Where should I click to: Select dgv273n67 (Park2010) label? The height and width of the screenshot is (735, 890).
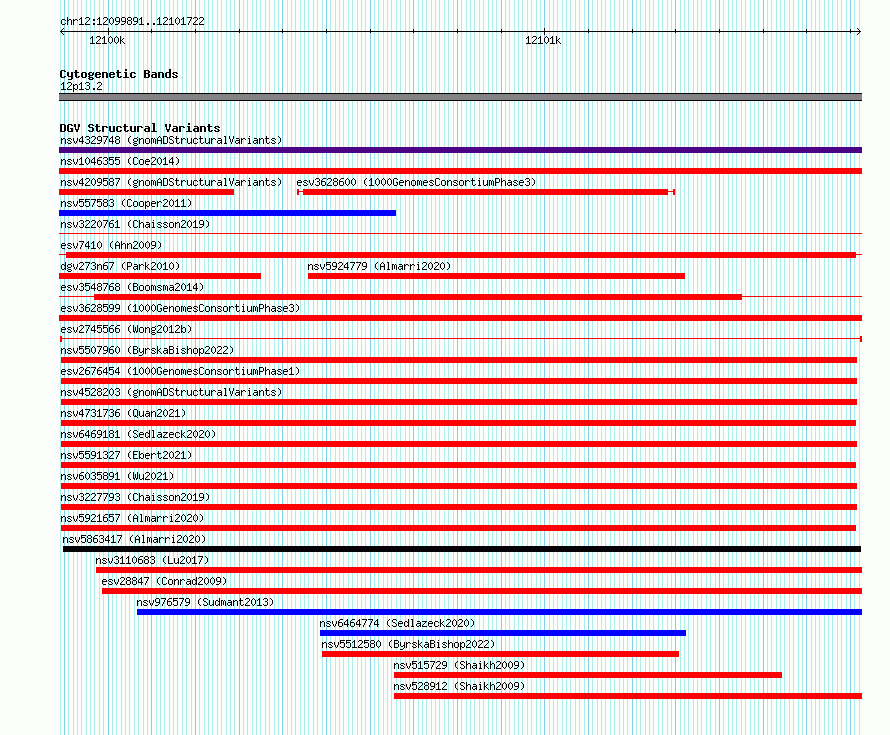pyautogui.click(x=120, y=266)
